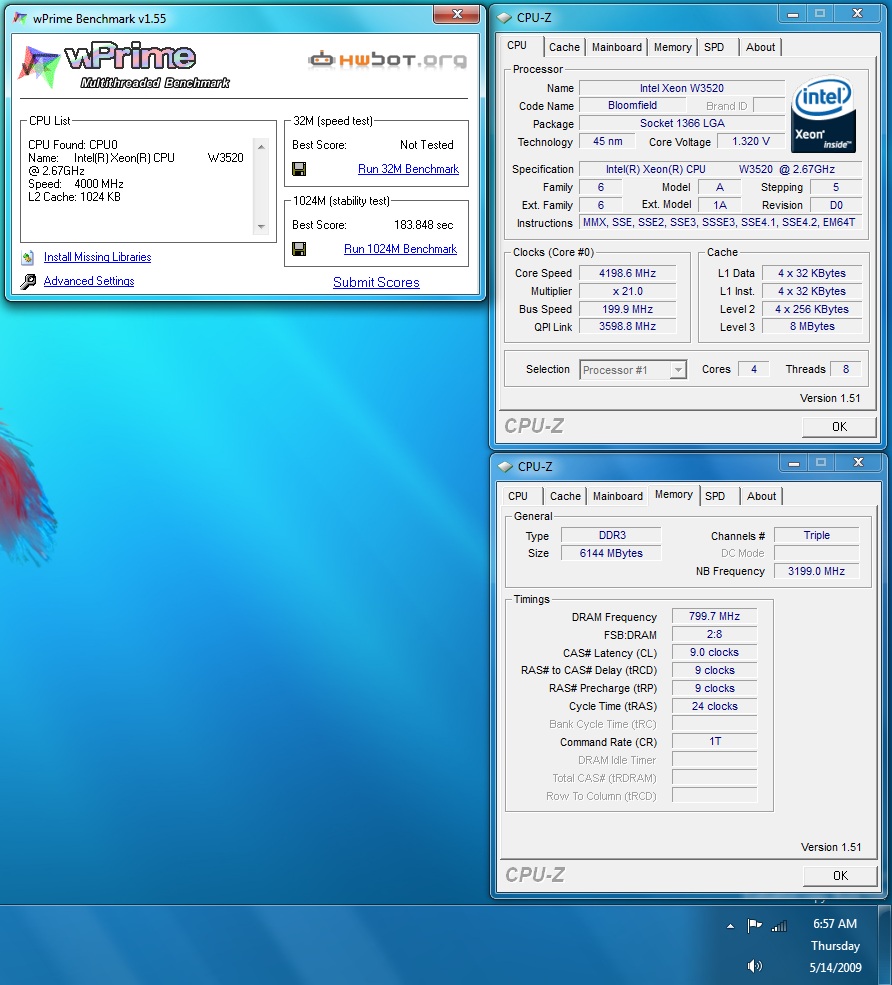Image resolution: width=892 pixels, height=985 pixels.
Task: Open the network signal tray icon
Action: 779,925
